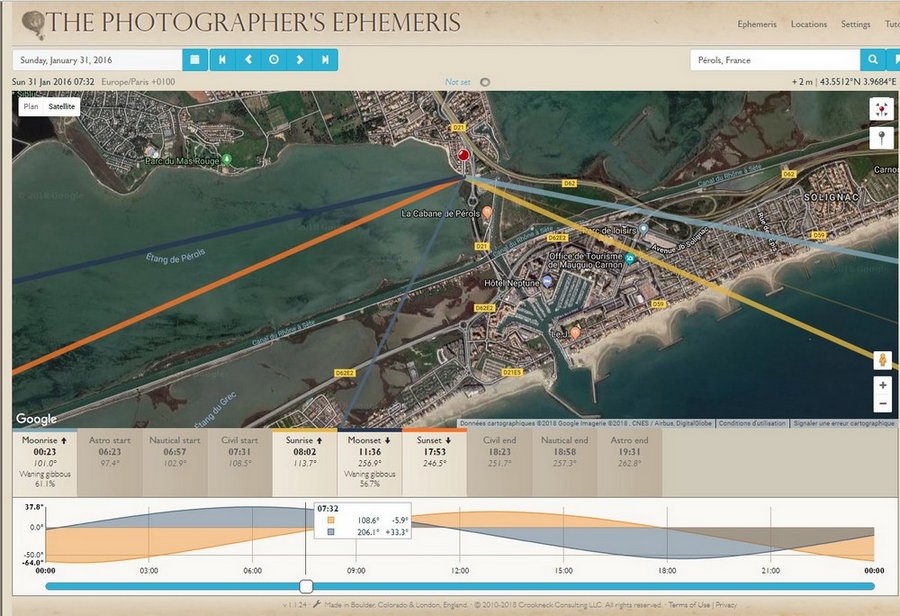Select the Moonrise 00:23 event panel
Viewport: 900px width, 616px height.
(x=45, y=462)
